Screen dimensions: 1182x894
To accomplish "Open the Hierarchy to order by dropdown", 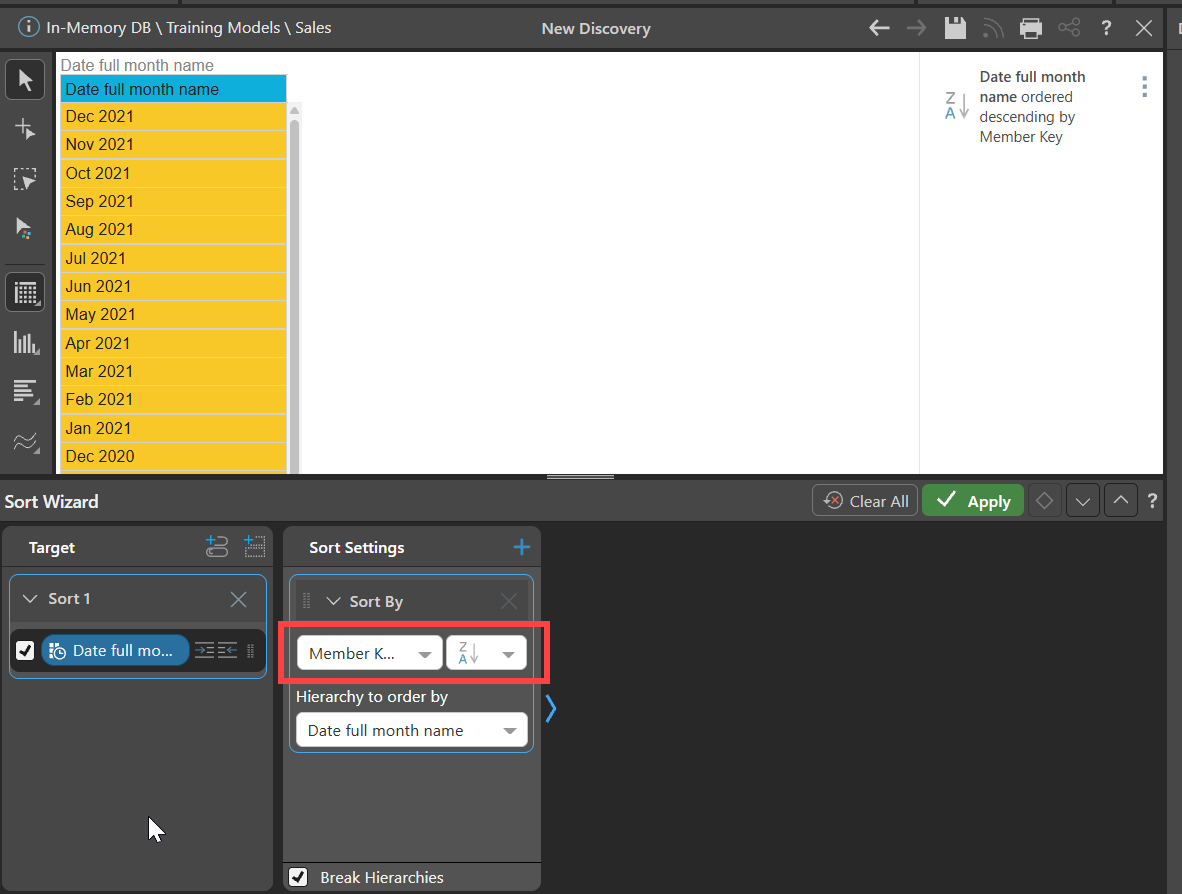I will [x=411, y=730].
